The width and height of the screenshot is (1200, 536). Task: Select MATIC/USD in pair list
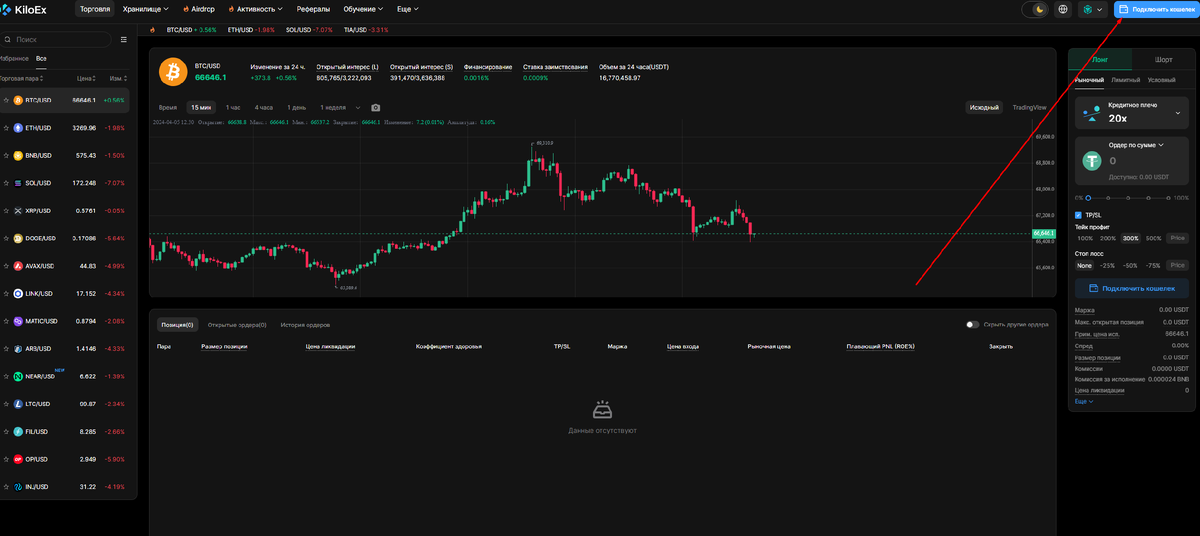click(66, 321)
